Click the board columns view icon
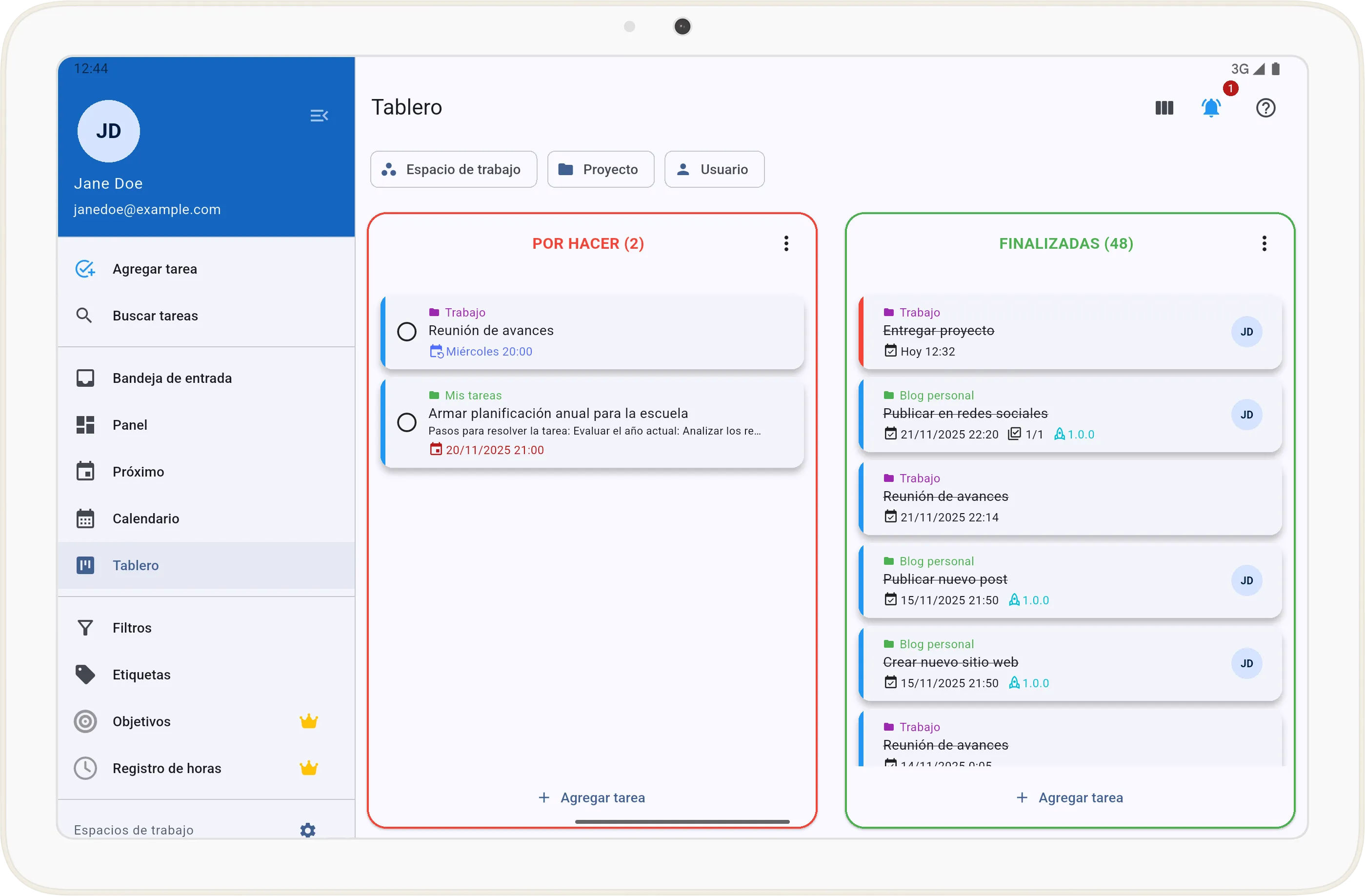This screenshot has width=1365, height=896. 1164,108
